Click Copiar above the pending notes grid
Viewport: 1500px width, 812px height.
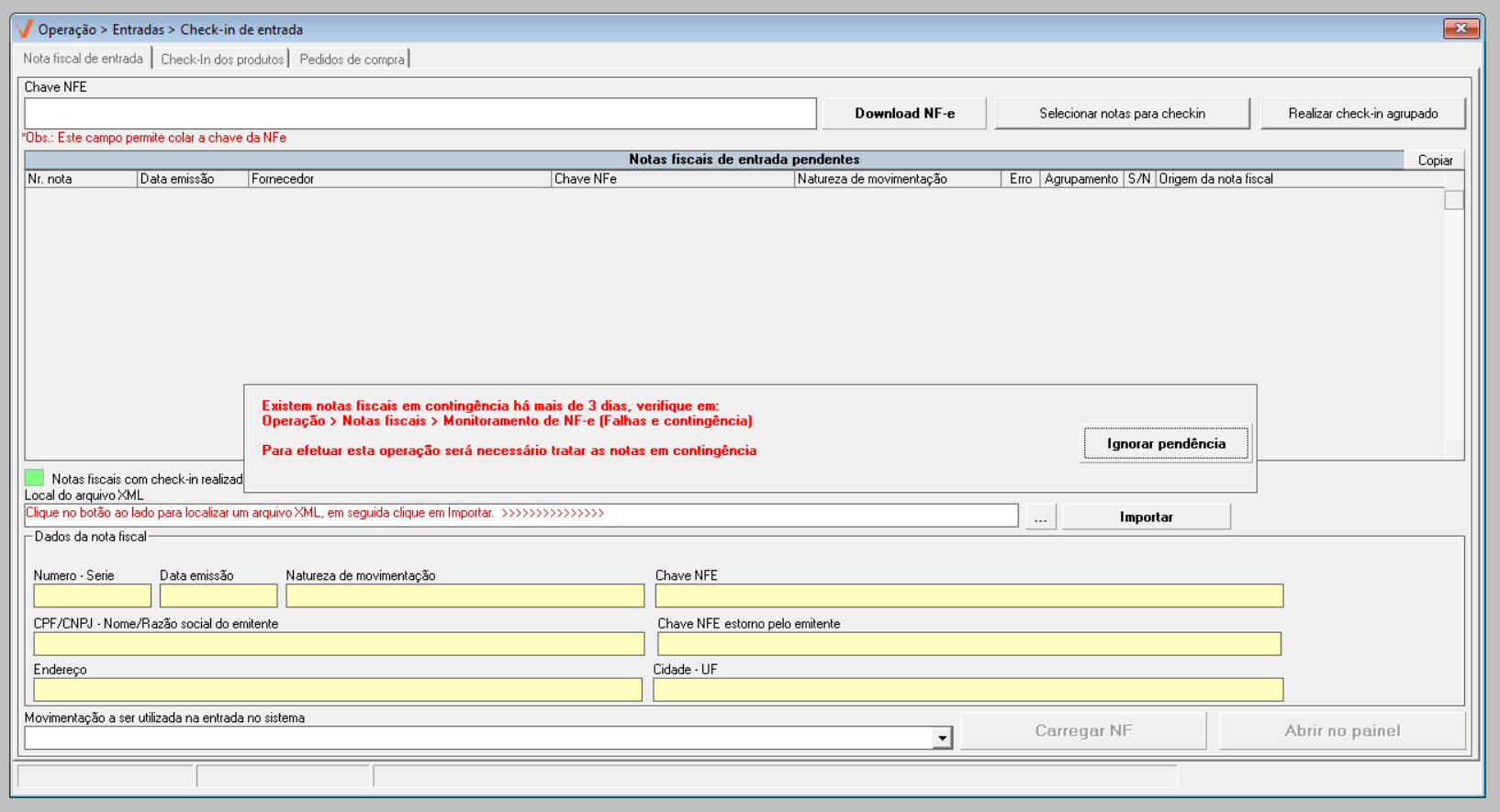coord(1434,161)
